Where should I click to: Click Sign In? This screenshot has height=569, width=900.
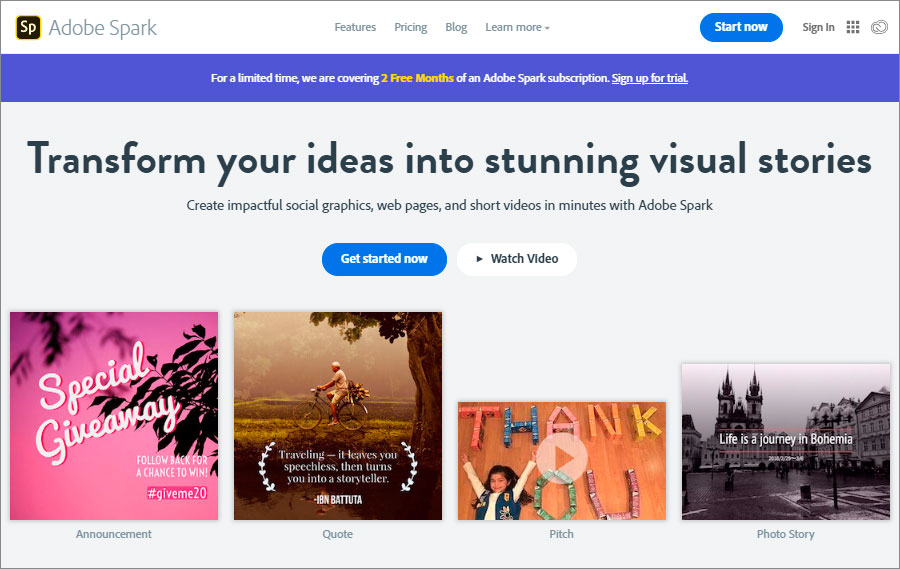818,27
